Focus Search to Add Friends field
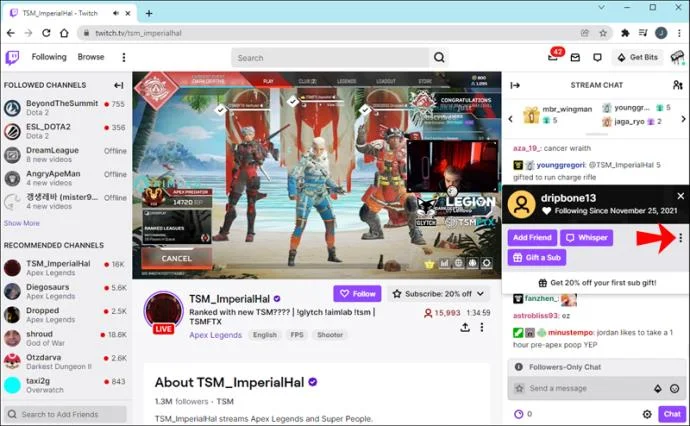The height and width of the screenshot is (426, 690). pyautogui.click(x=66, y=414)
